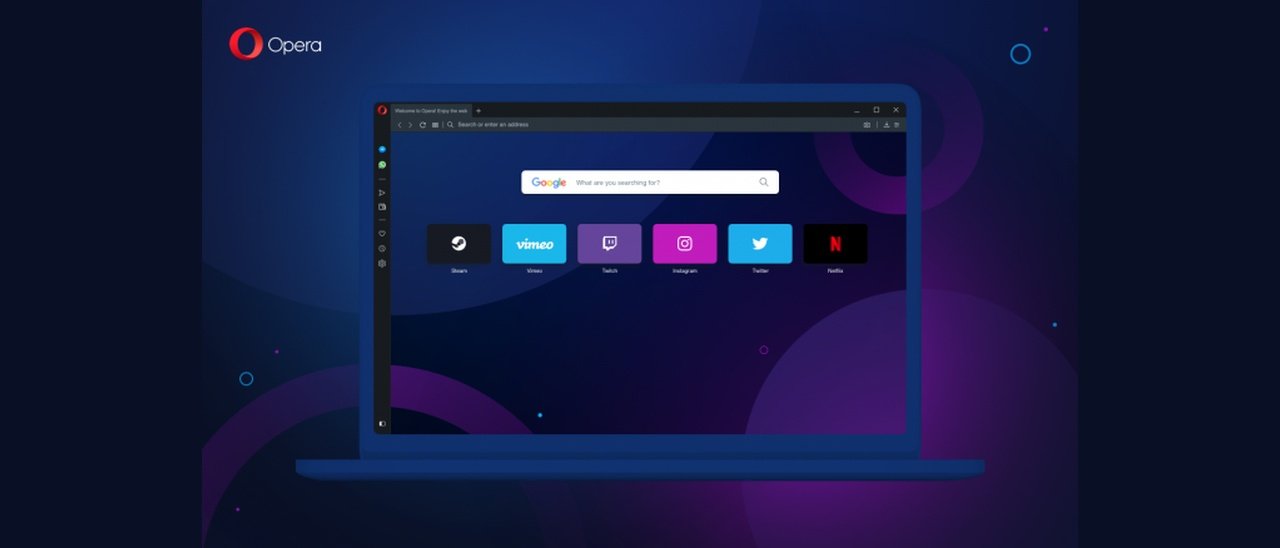1280x548 pixels.
Task: Open My Flow arrow icon in sidebar
Action: (382, 192)
